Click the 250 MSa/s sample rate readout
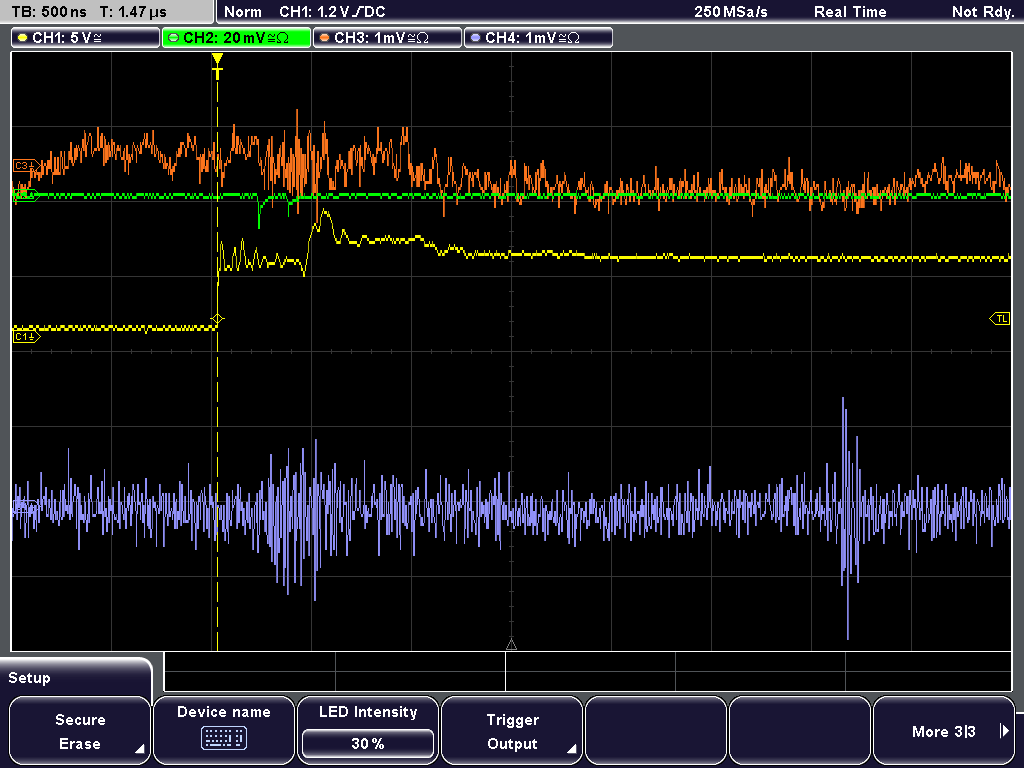Image resolution: width=1024 pixels, height=768 pixels. [731, 12]
